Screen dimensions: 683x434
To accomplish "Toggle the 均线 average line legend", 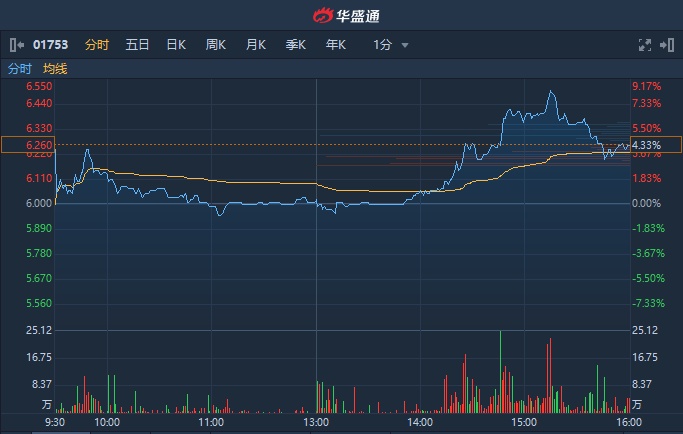I will point(55,69).
